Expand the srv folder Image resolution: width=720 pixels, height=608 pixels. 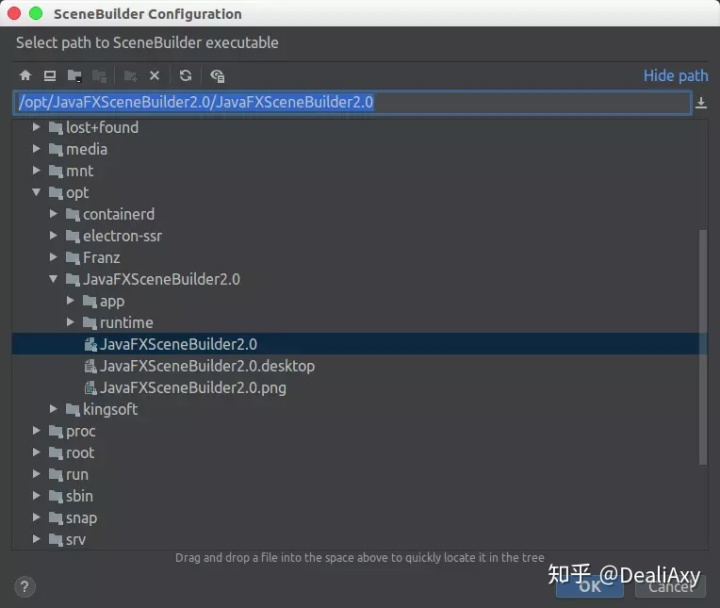36,539
